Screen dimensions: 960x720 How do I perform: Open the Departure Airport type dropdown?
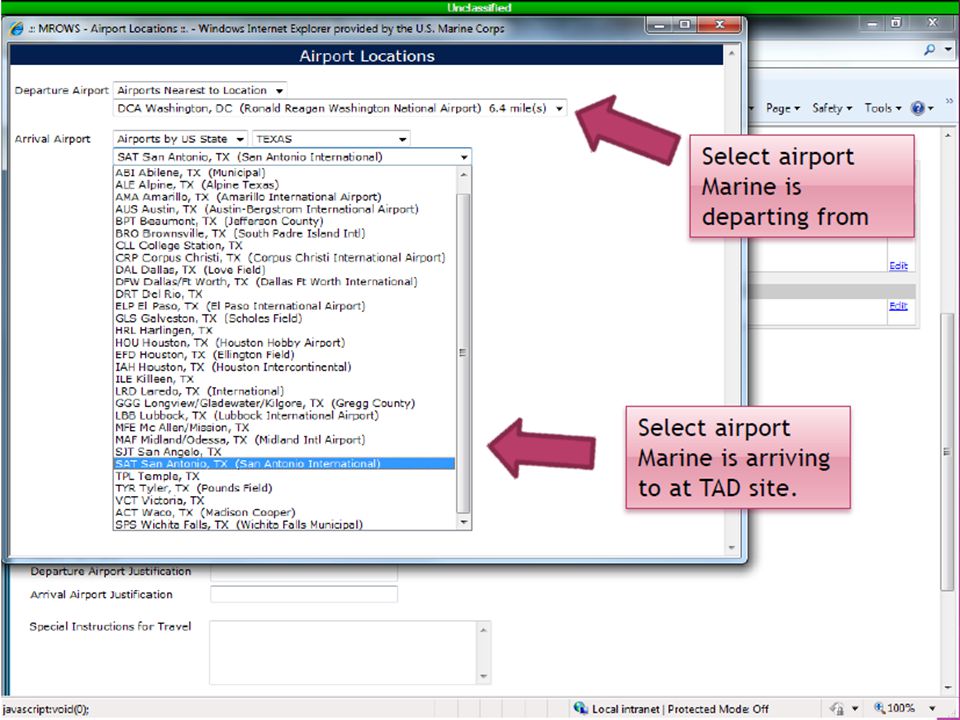click(x=200, y=90)
